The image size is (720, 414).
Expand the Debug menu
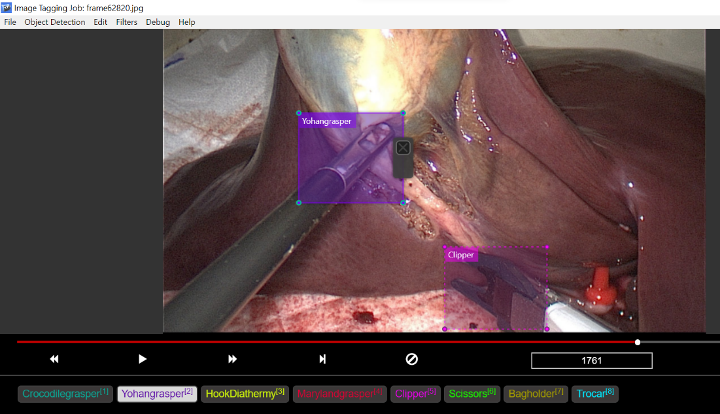click(158, 22)
